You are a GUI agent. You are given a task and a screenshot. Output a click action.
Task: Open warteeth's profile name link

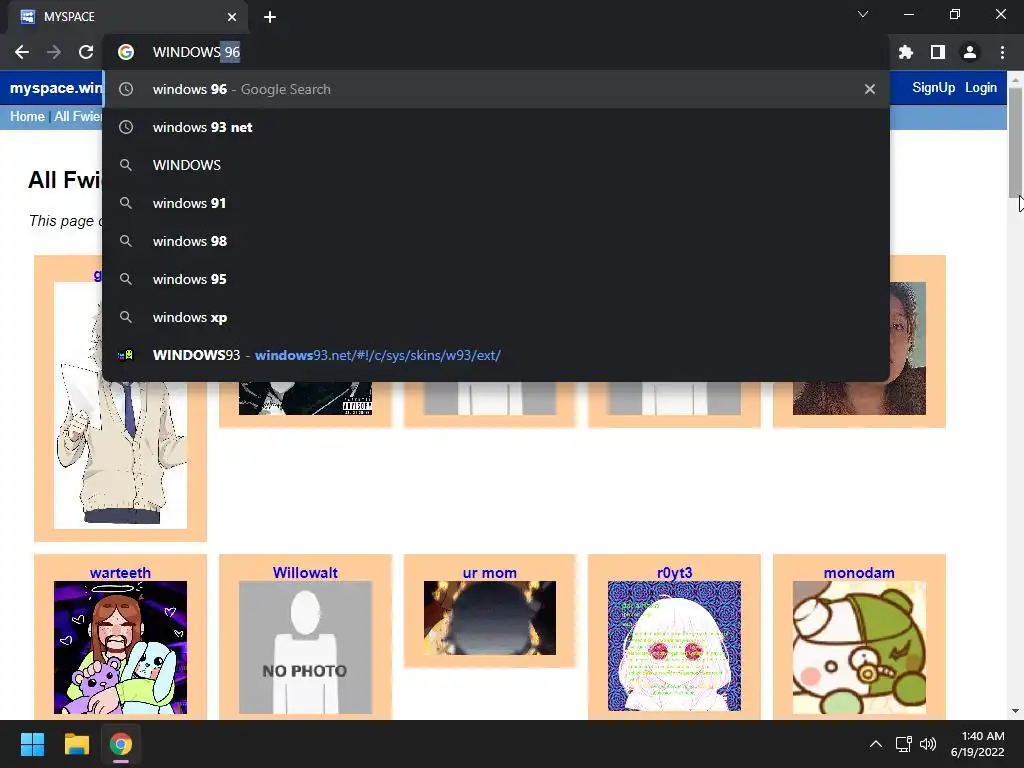pyautogui.click(x=120, y=573)
